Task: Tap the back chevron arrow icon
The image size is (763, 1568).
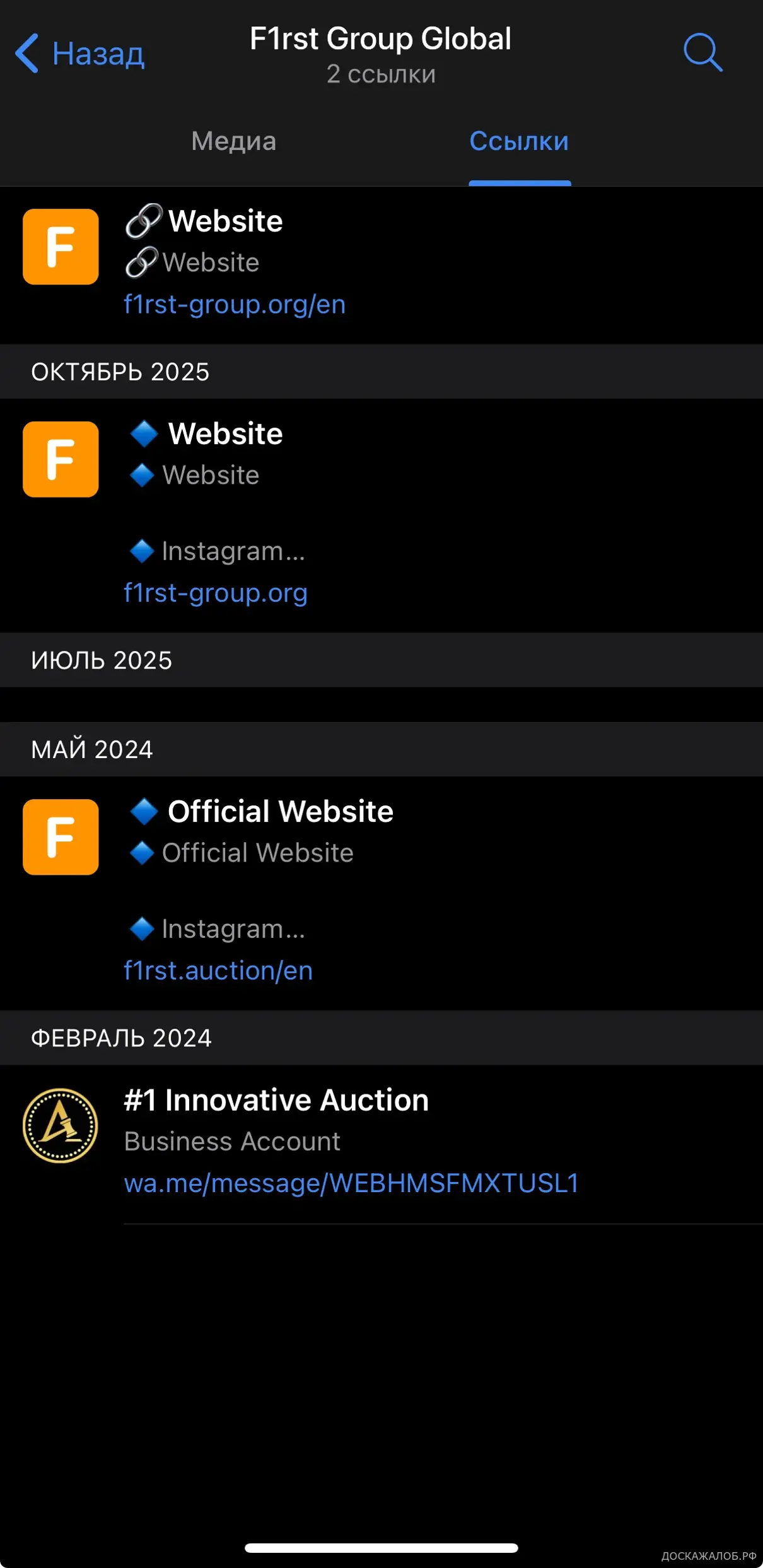Action: point(27,53)
